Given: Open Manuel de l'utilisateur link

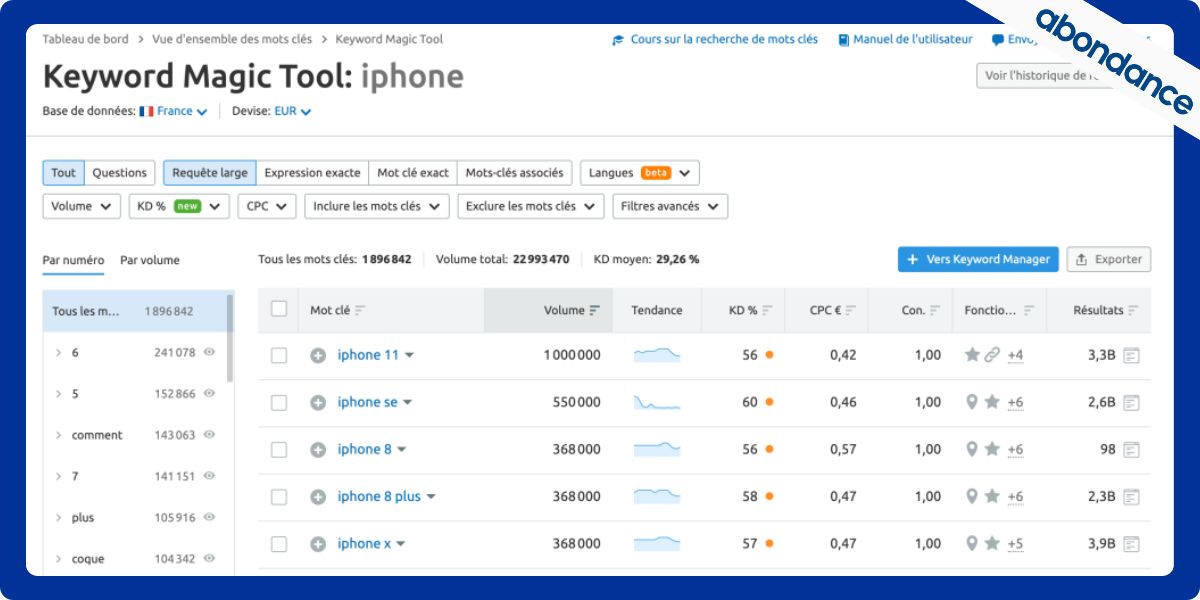Looking at the screenshot, I should tap(905, 40).
